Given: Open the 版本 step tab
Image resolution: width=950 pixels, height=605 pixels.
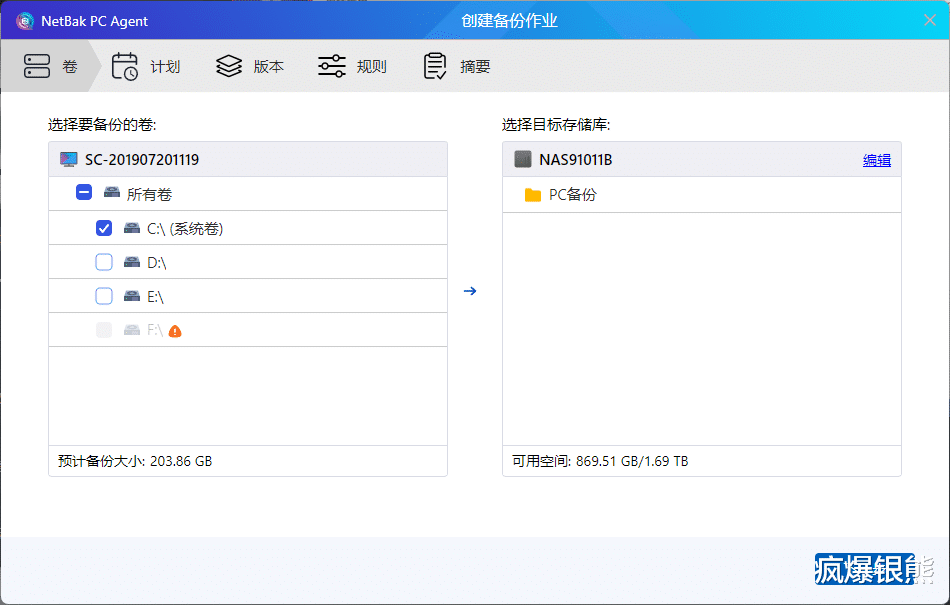Looking at the screenshot, I should [x=250, y=66].
